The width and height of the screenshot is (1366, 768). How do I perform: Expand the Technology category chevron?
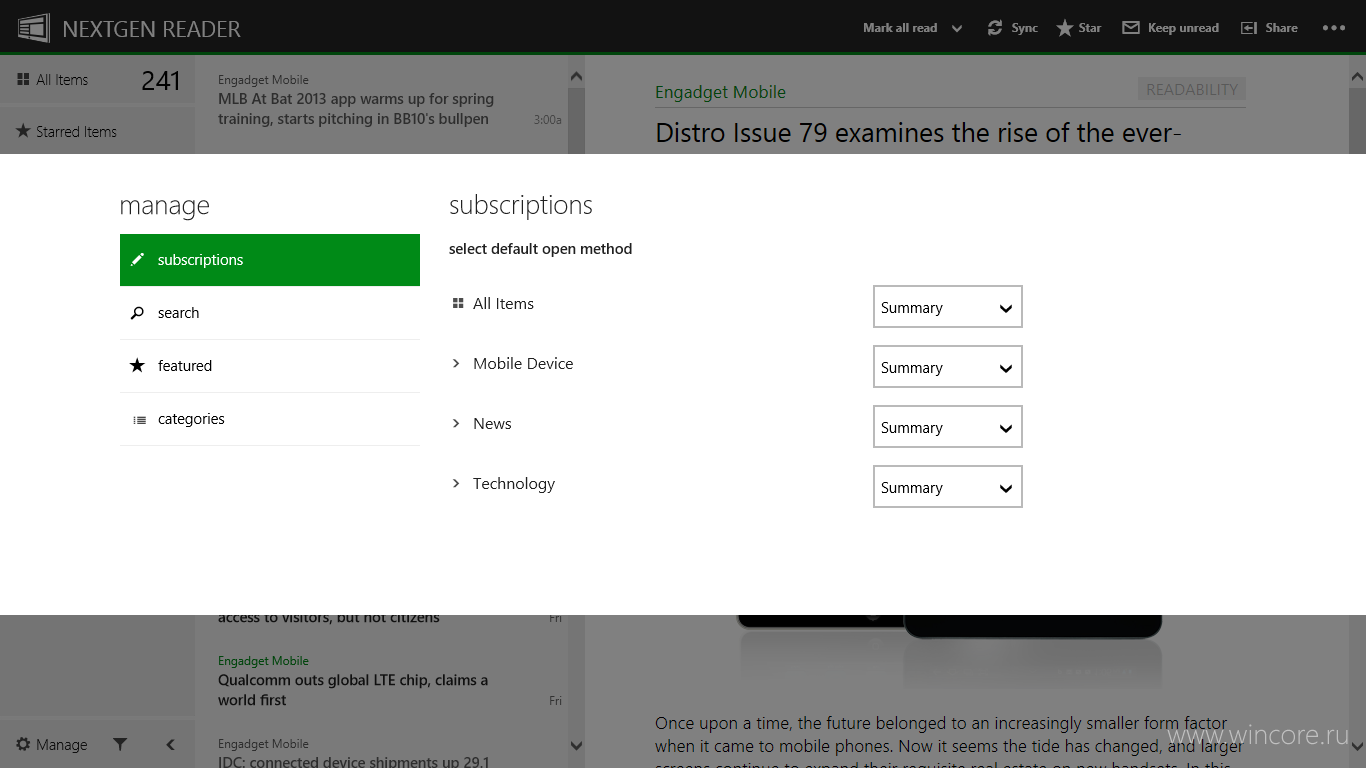pyautogui.click(x=456, y=484)
